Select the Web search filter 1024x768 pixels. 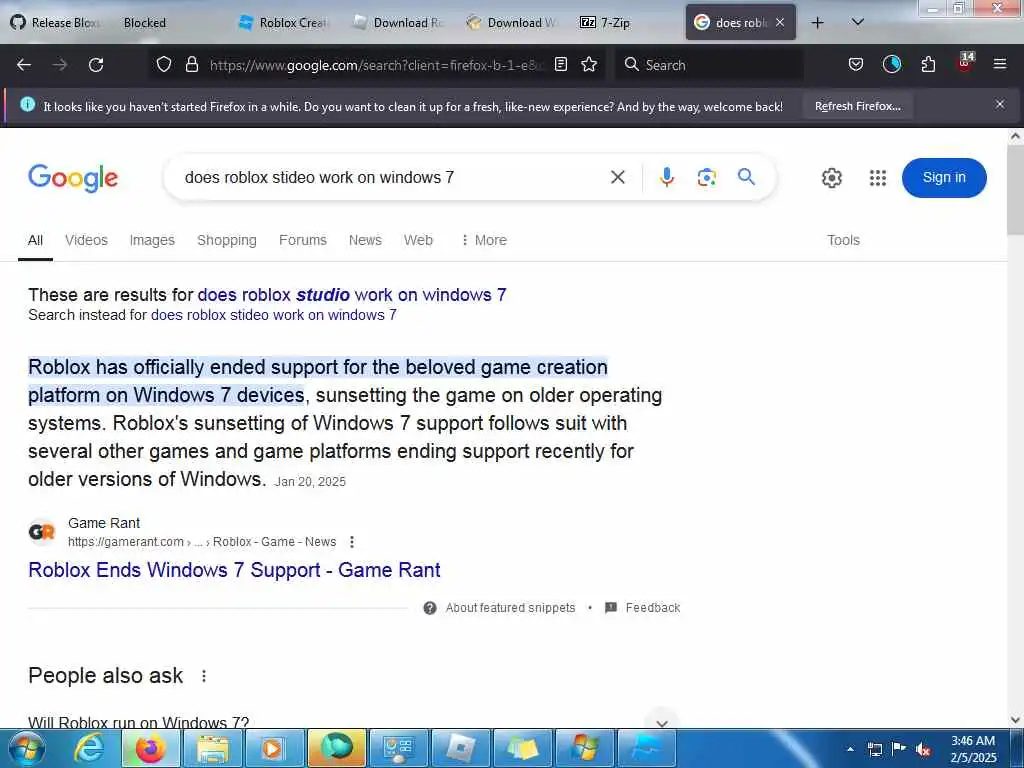tap(418, 240)
